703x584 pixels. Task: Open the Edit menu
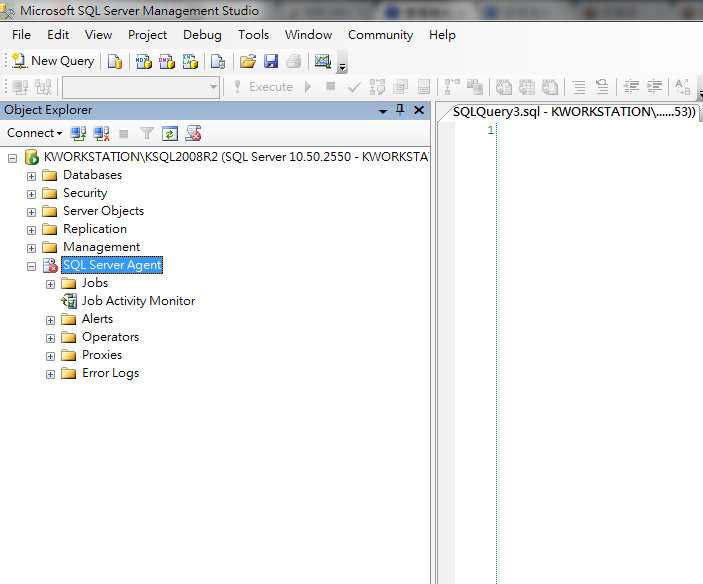pos(58,35)
